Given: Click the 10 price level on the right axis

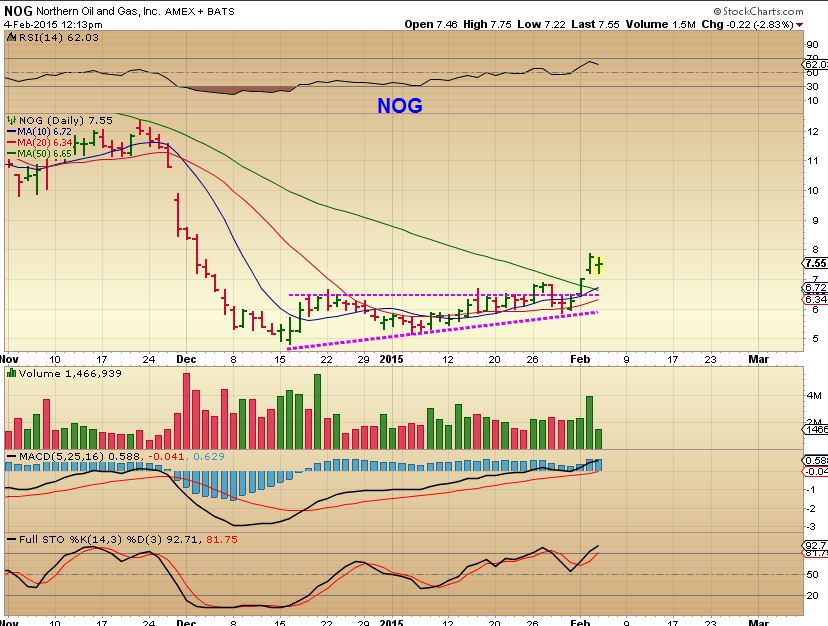Looking at the screenshot, I should pyautogui.click(x=812, y=190).
